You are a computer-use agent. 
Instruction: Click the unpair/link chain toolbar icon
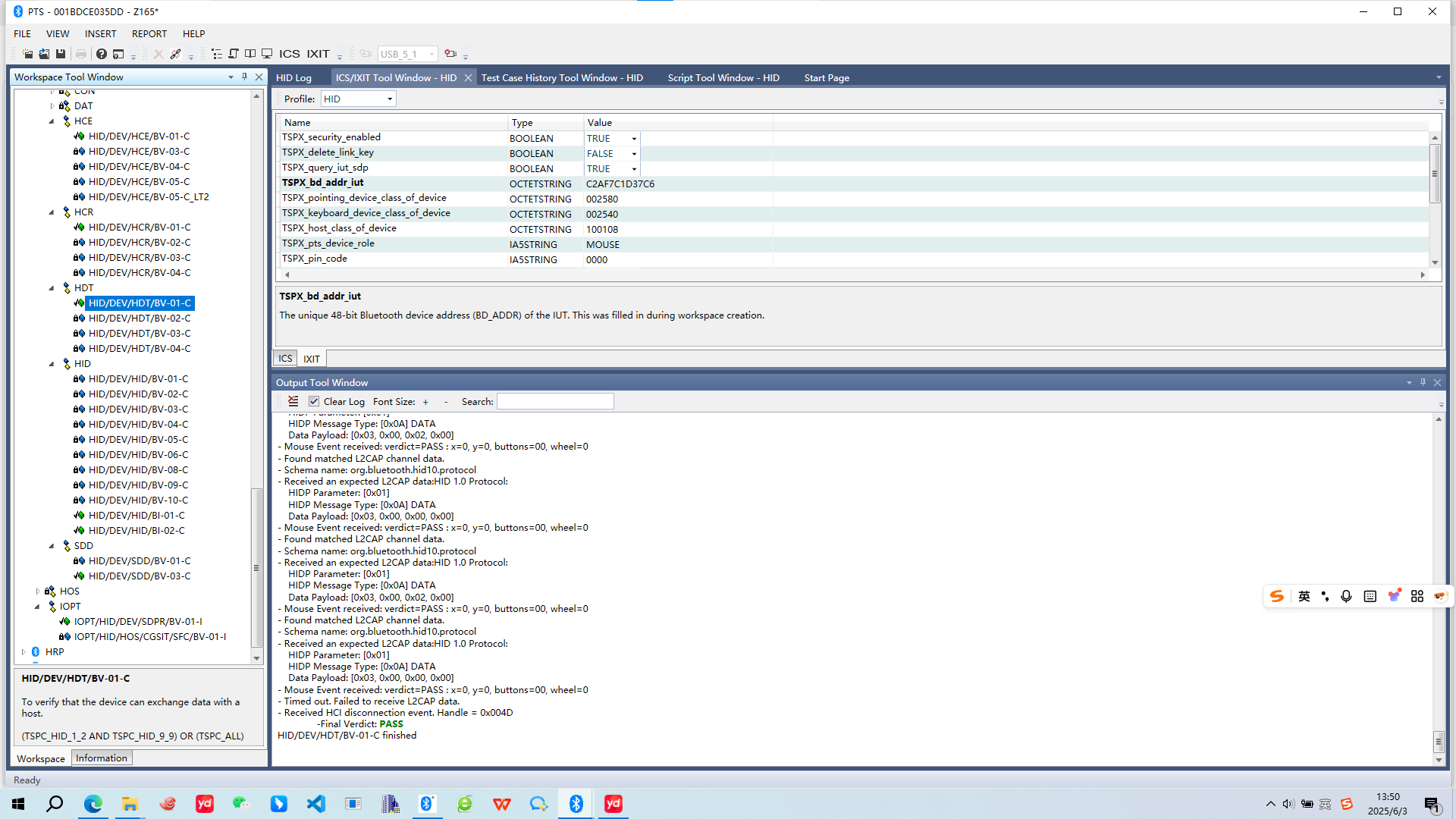175,54
